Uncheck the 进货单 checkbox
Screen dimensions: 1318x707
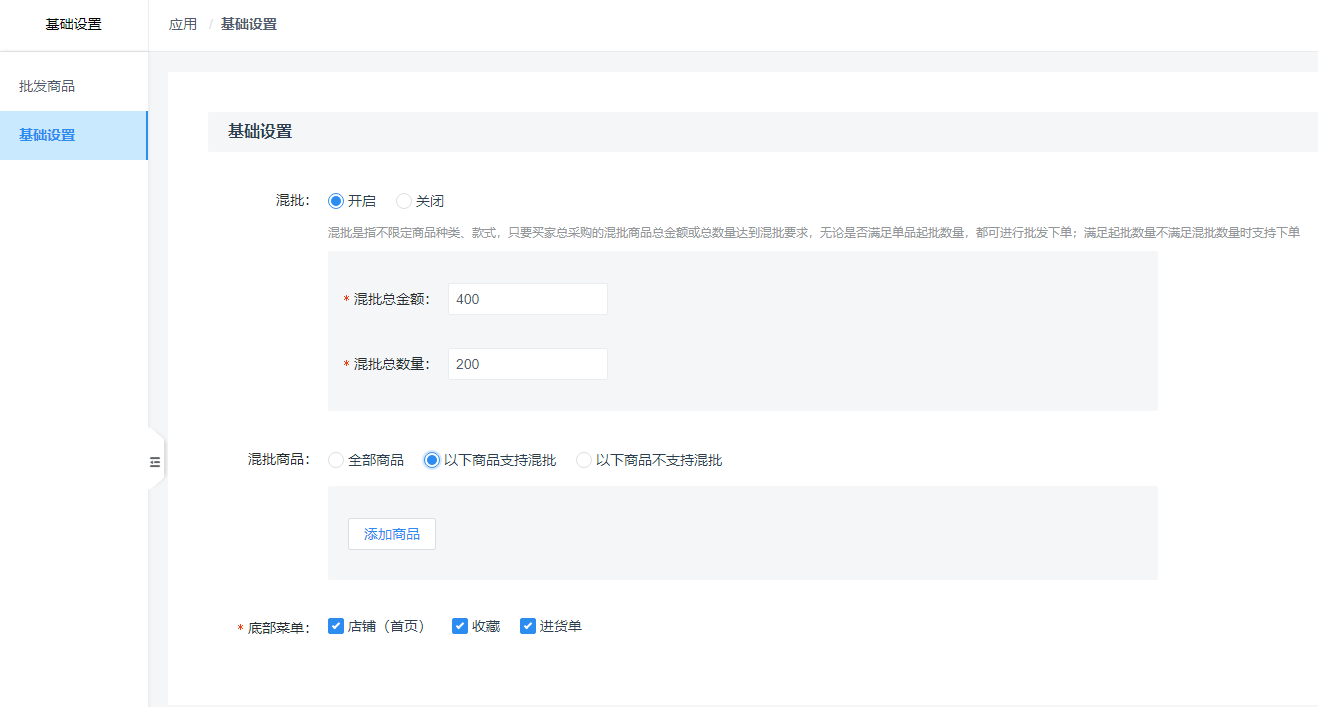tap(527, 625)
